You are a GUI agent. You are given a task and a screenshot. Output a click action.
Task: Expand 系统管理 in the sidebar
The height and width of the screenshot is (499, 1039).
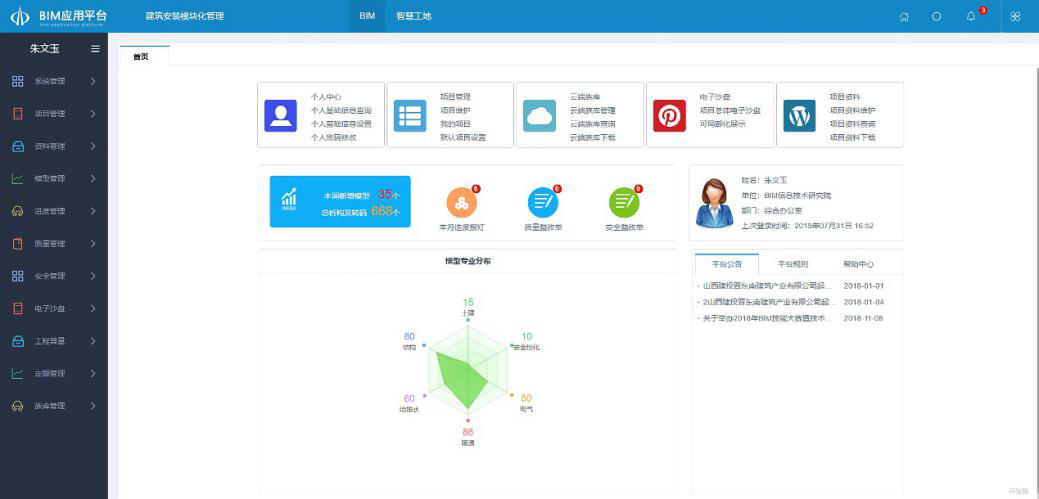point(54,81)
